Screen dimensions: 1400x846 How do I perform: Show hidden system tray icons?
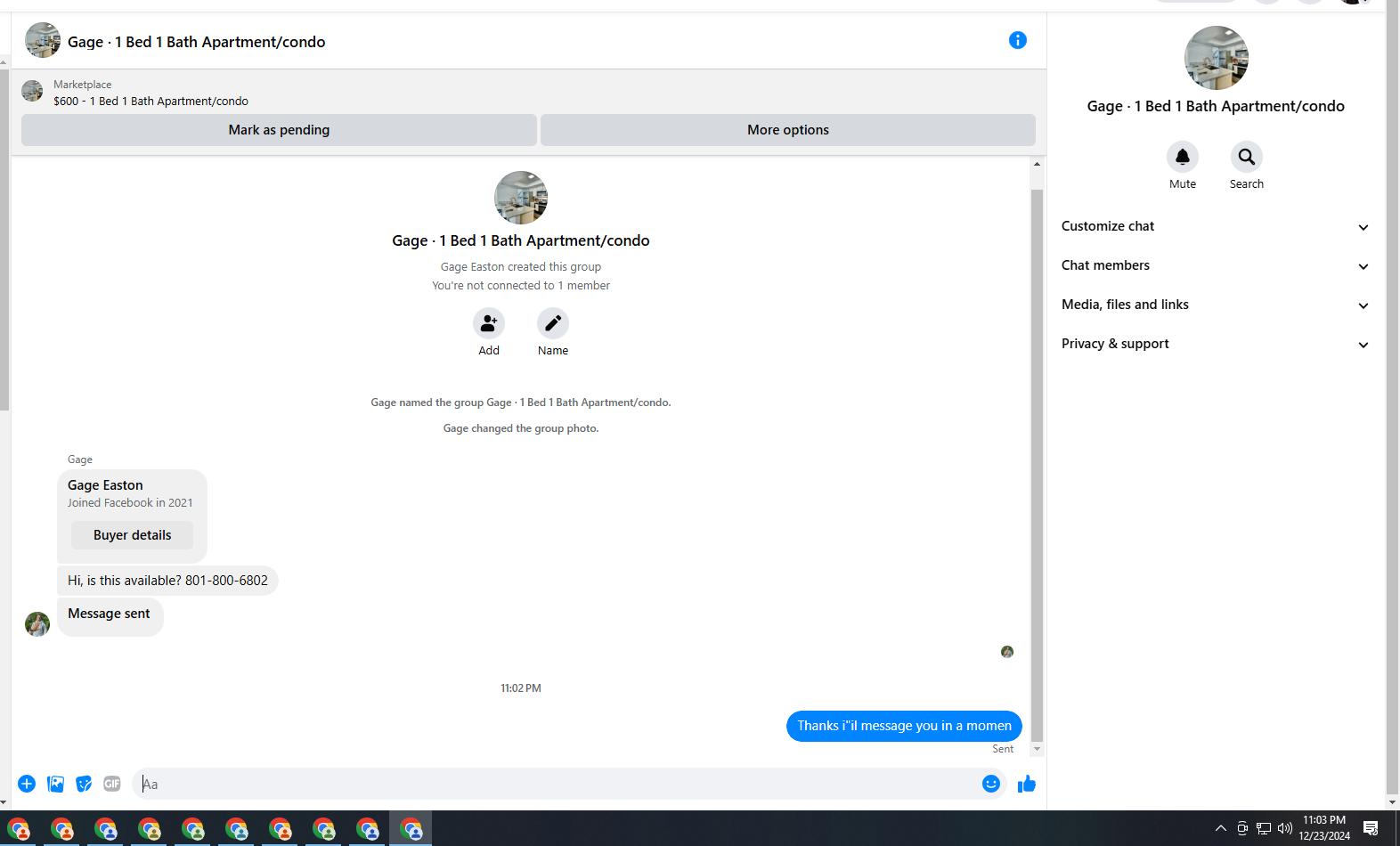point(1221,828)
